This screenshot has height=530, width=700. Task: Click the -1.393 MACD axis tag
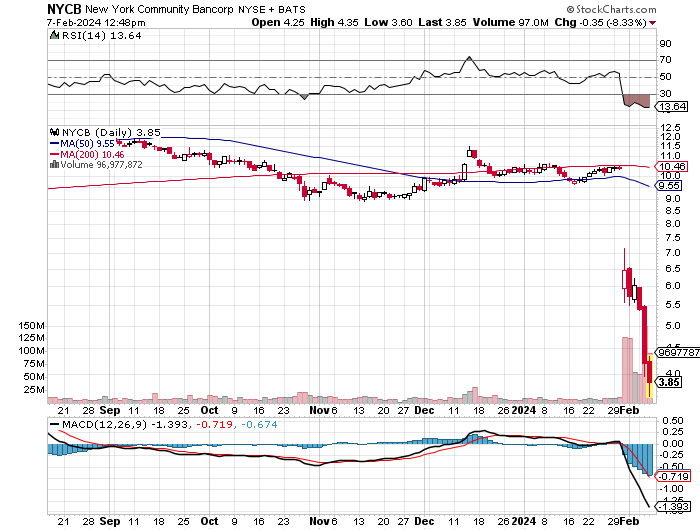673,506
